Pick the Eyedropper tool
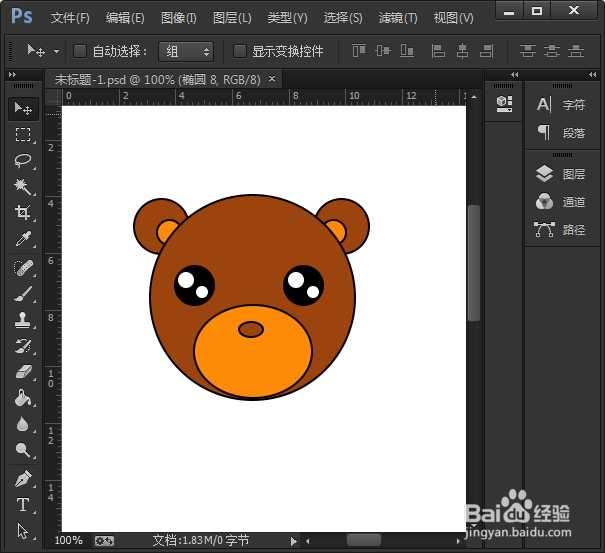 tap(23, 239)
